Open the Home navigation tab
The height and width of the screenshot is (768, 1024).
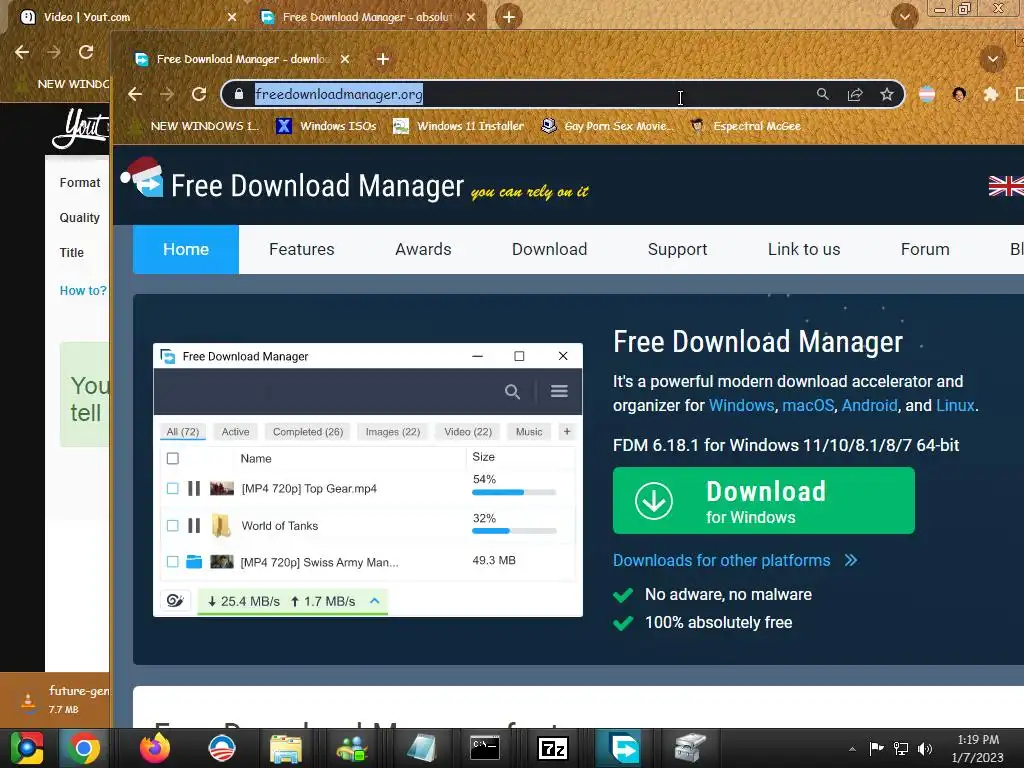coord(186,249)
